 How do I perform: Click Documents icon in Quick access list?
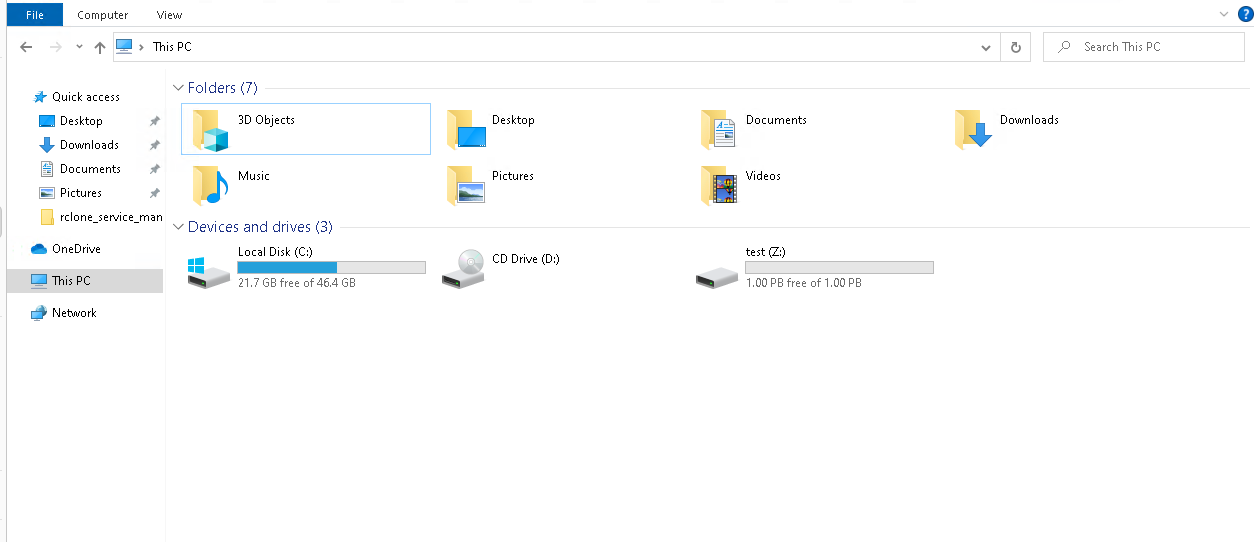click(x=47, y=169)
